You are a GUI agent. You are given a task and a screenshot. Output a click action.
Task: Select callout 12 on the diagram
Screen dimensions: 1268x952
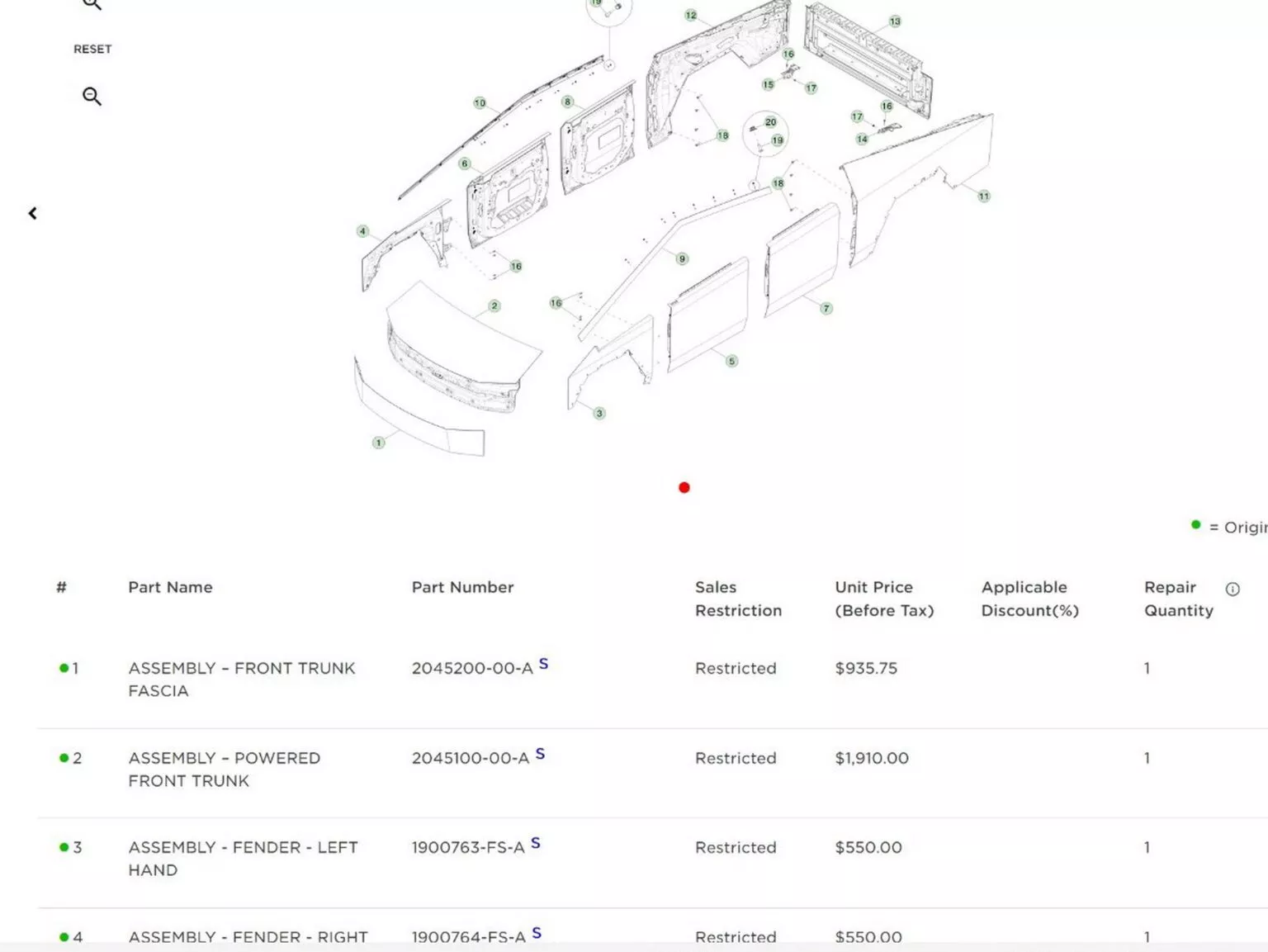coord(691,16)
